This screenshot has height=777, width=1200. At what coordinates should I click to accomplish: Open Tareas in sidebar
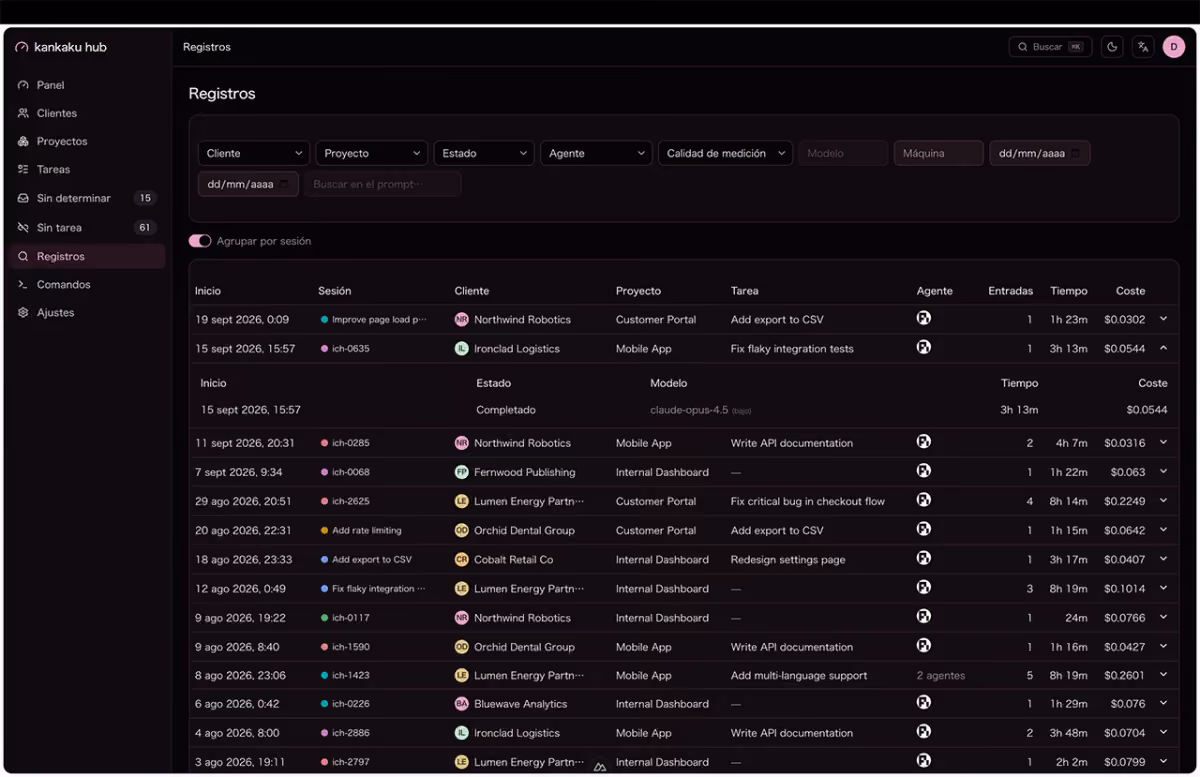click(86, 169)
